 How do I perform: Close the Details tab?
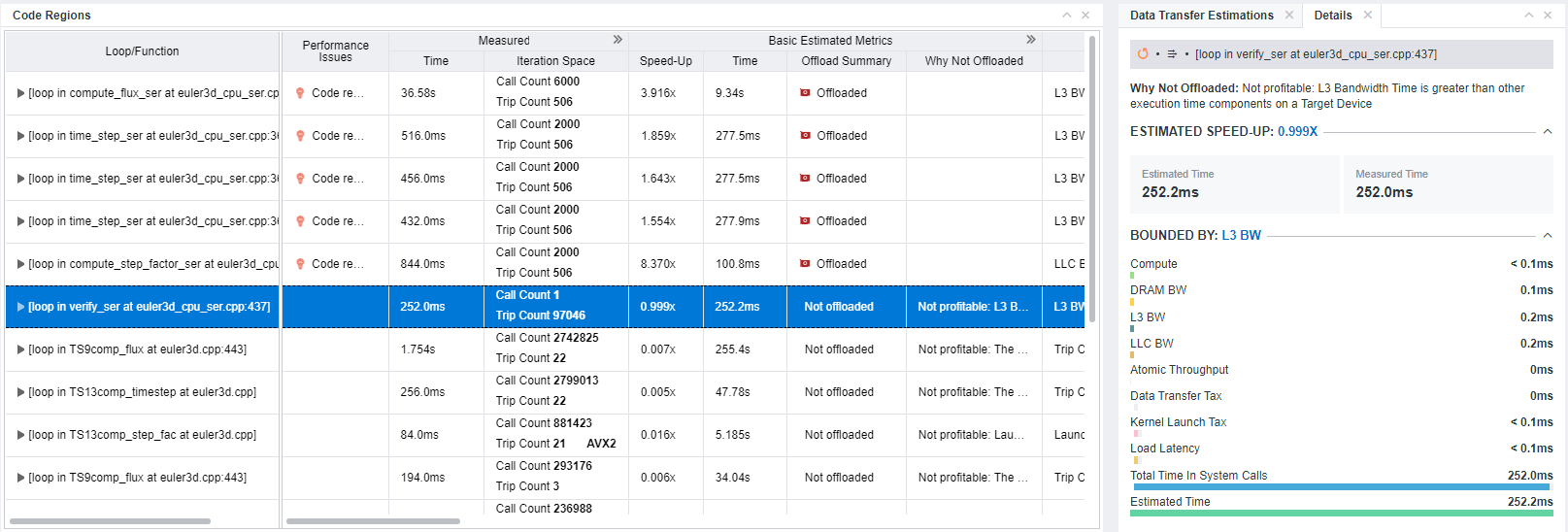coord(1368,16)
